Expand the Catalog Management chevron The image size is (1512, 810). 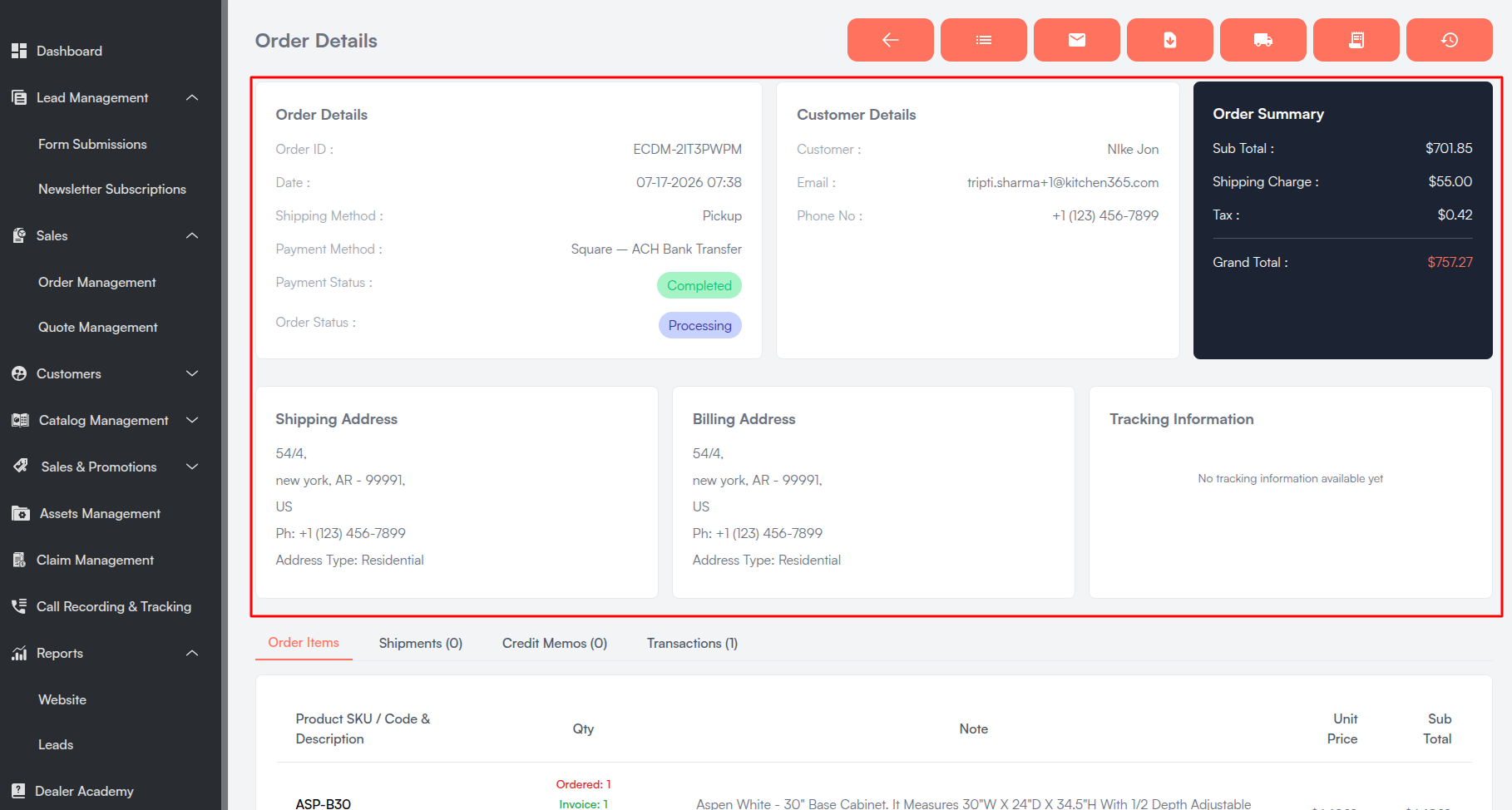pos(192,420)
